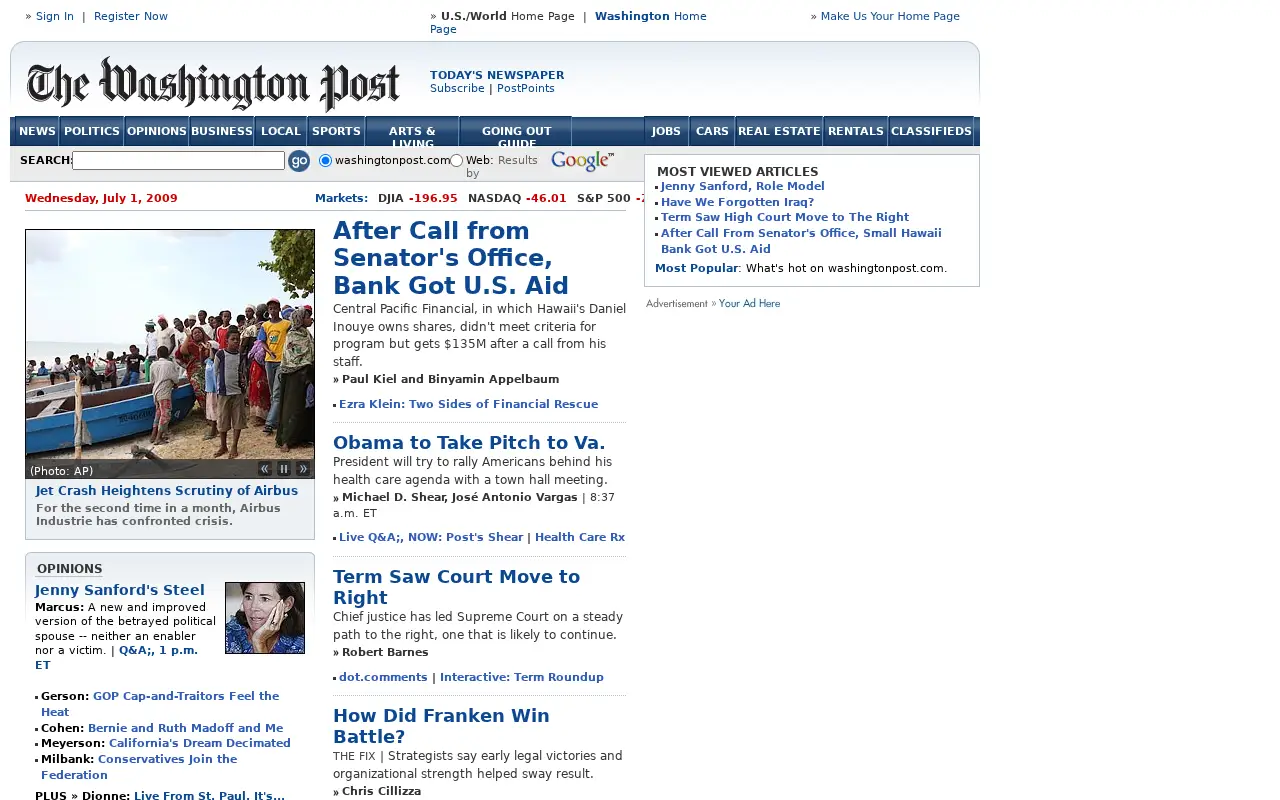Open Jenny Sanford, Role Model article
Image resolution: width=1280 pixels, height=800 pixels.
click(x=743, y=186)
